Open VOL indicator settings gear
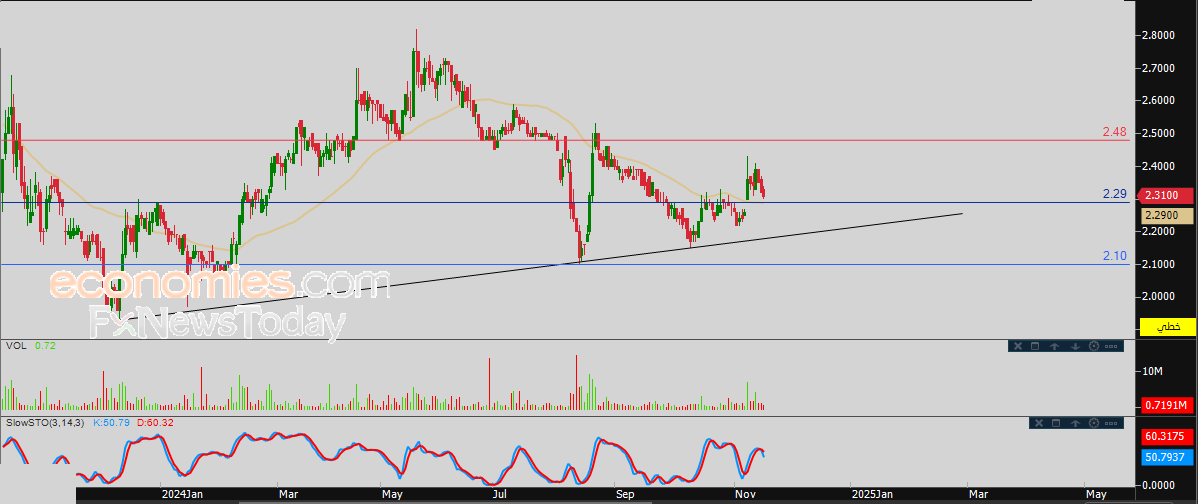1198x504 pixels. (1094, 346)
